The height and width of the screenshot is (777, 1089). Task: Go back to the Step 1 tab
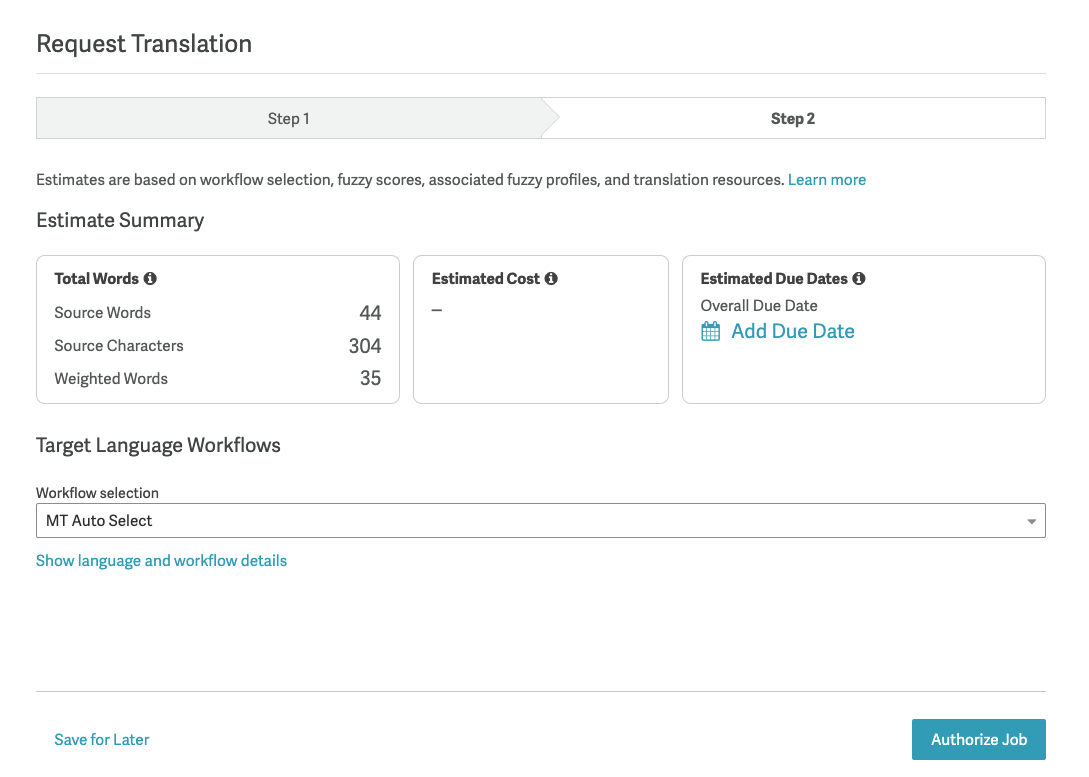tap(288, 118)
